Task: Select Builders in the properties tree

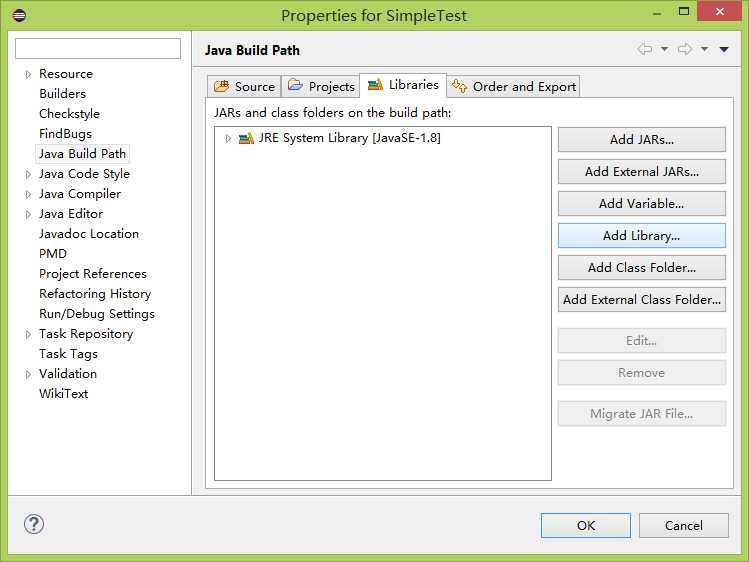Action: click(x=63, y=94)
